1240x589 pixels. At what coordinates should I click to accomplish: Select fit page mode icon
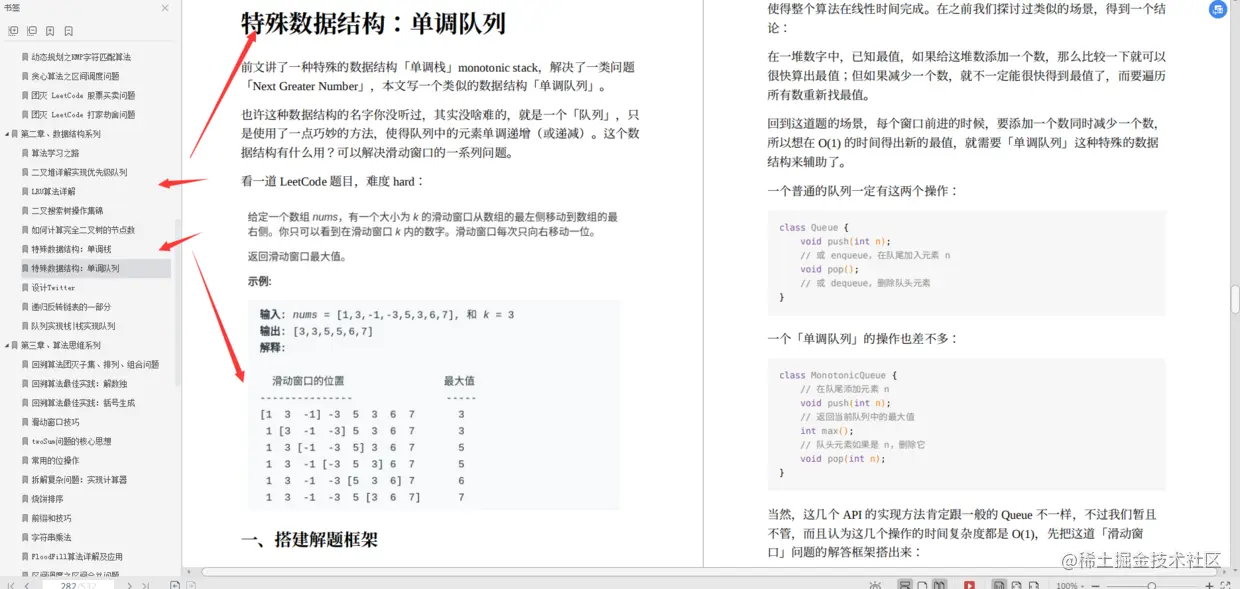click(x=1035, y=585)
